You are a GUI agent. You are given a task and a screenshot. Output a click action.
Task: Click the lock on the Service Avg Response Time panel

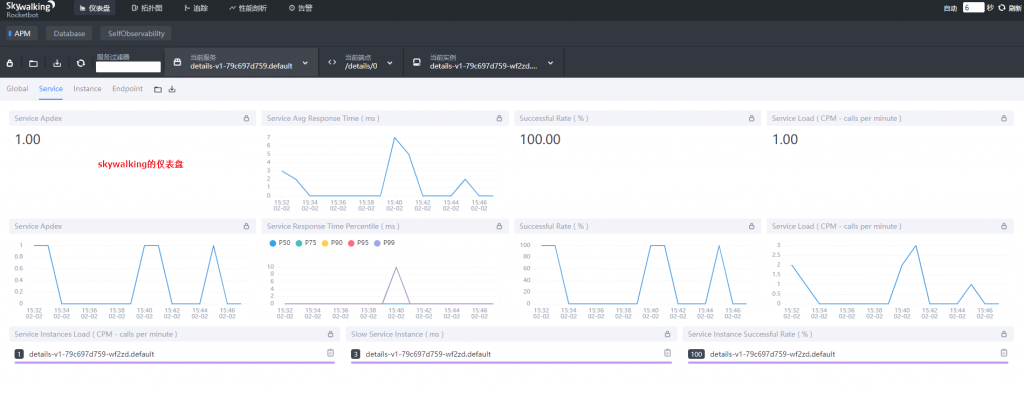499,119
